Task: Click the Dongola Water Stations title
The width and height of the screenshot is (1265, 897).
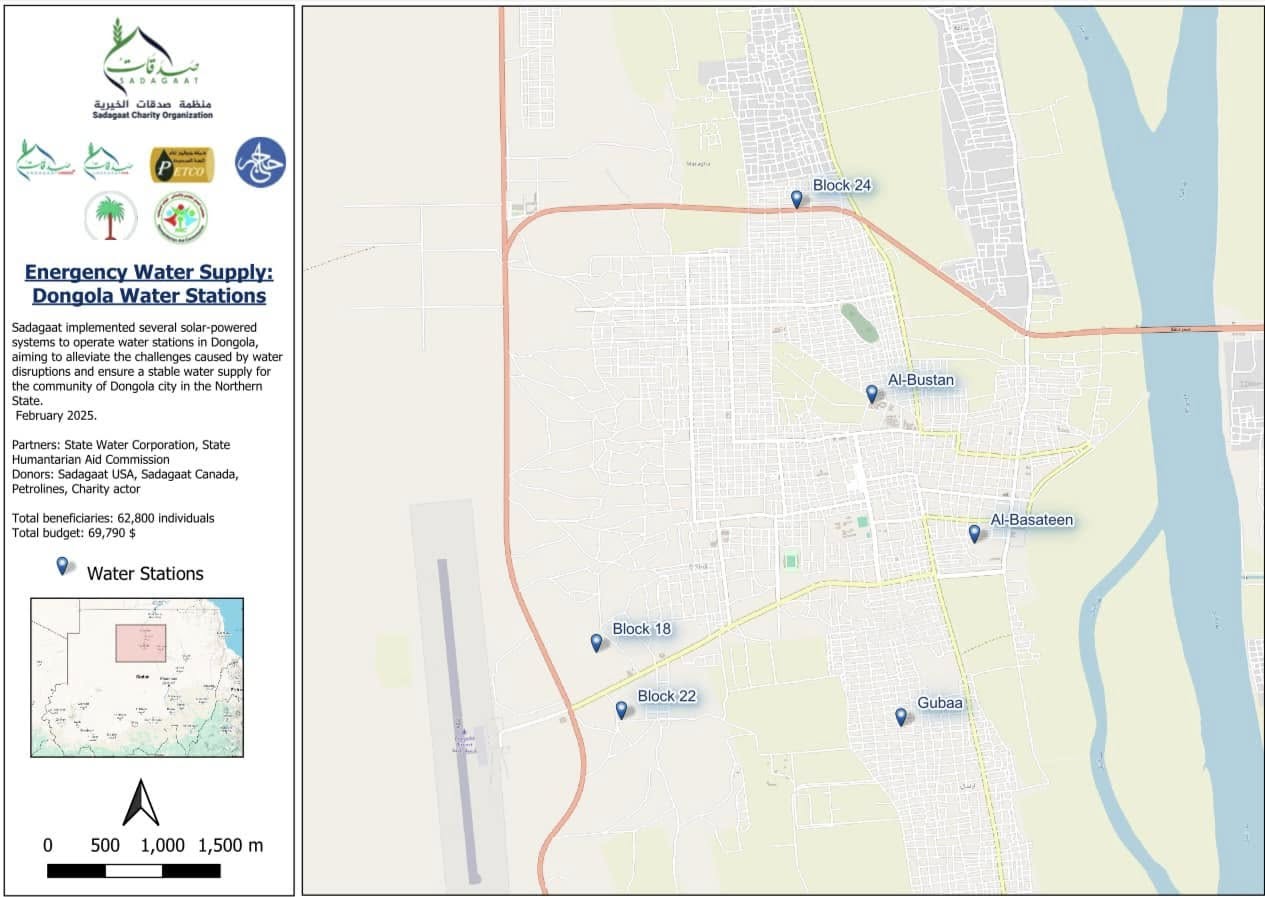Action: (x=149, y=284)
